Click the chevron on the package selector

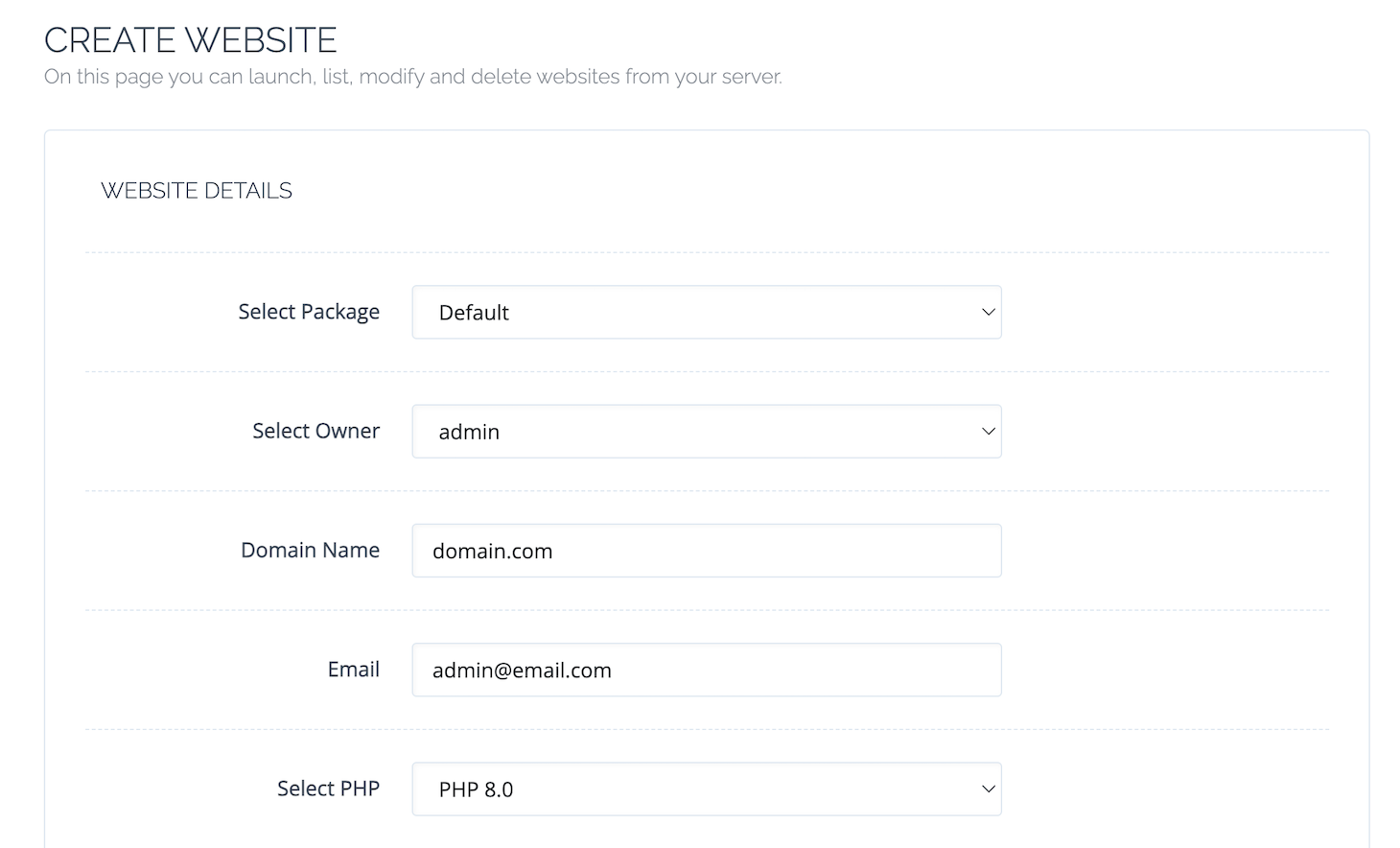[988, 312]
